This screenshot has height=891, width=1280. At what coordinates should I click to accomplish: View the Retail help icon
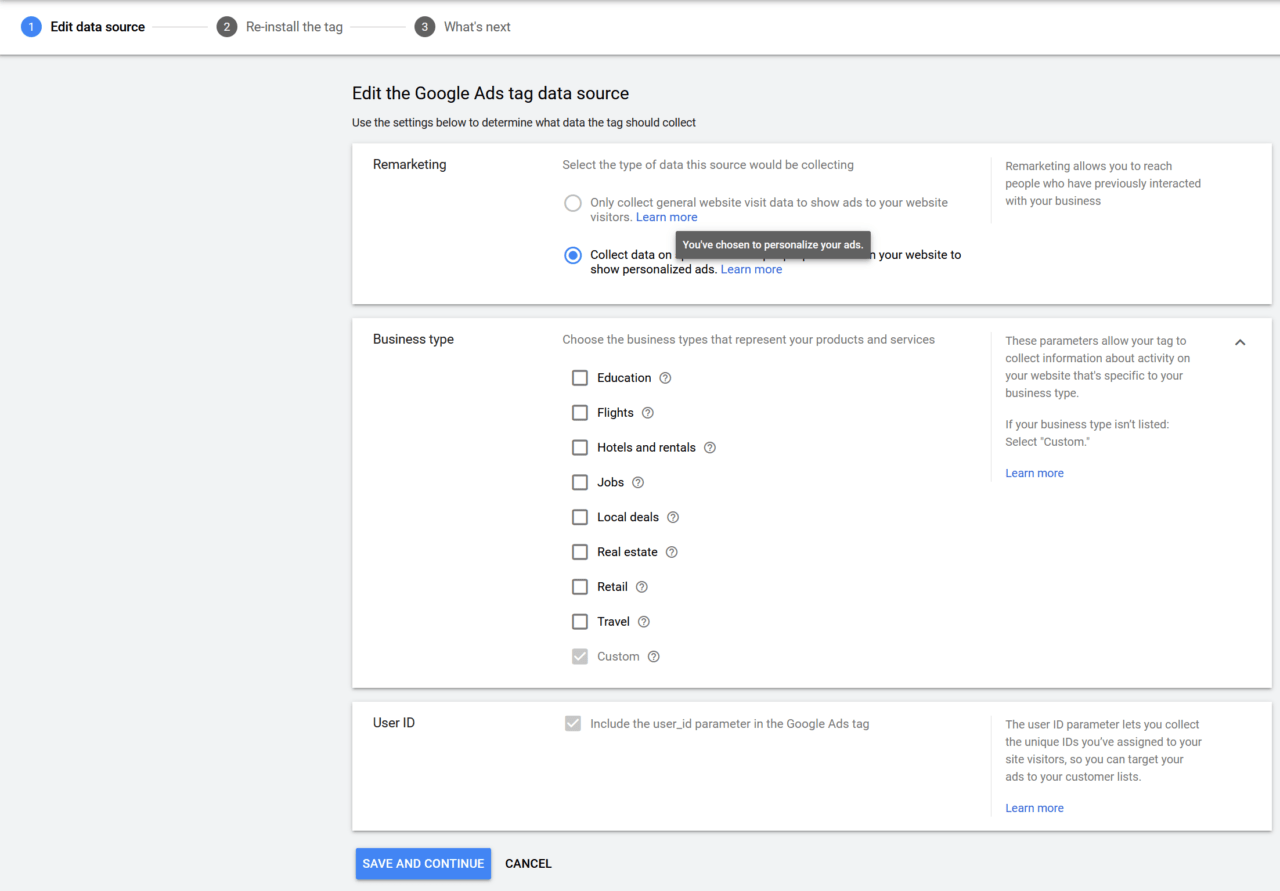641,586
